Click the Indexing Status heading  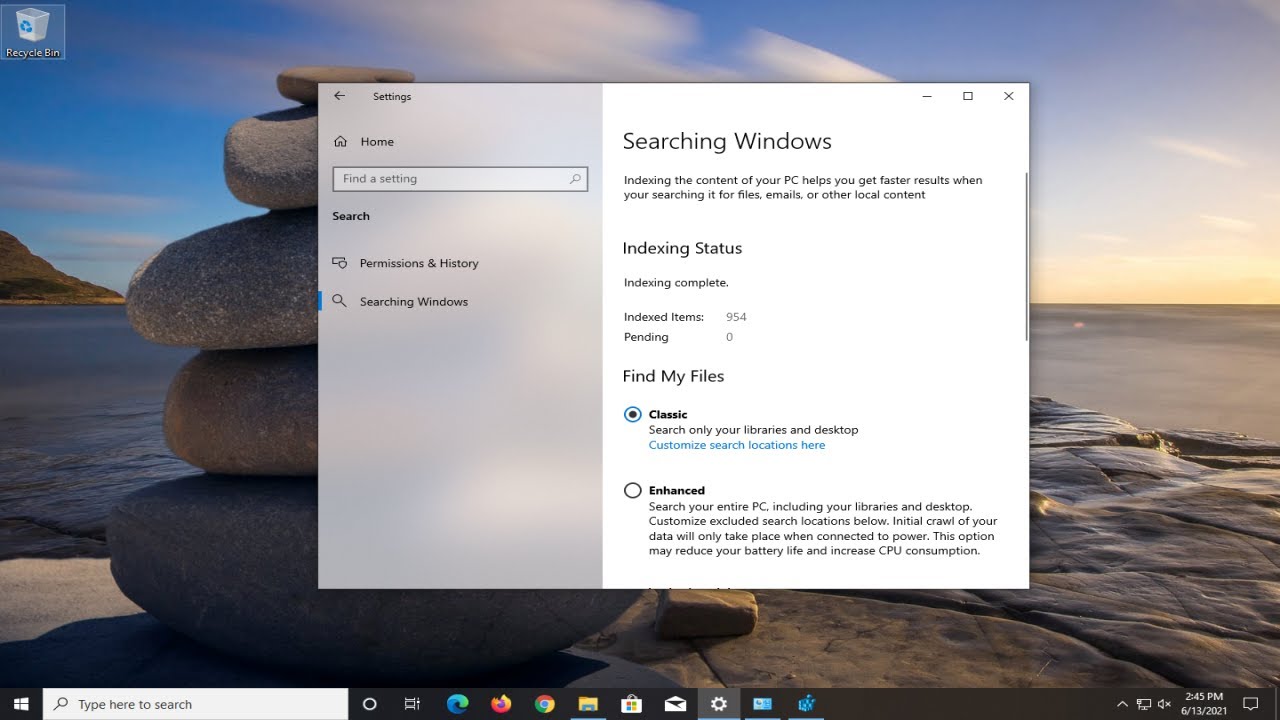click(x=682, y=248)
